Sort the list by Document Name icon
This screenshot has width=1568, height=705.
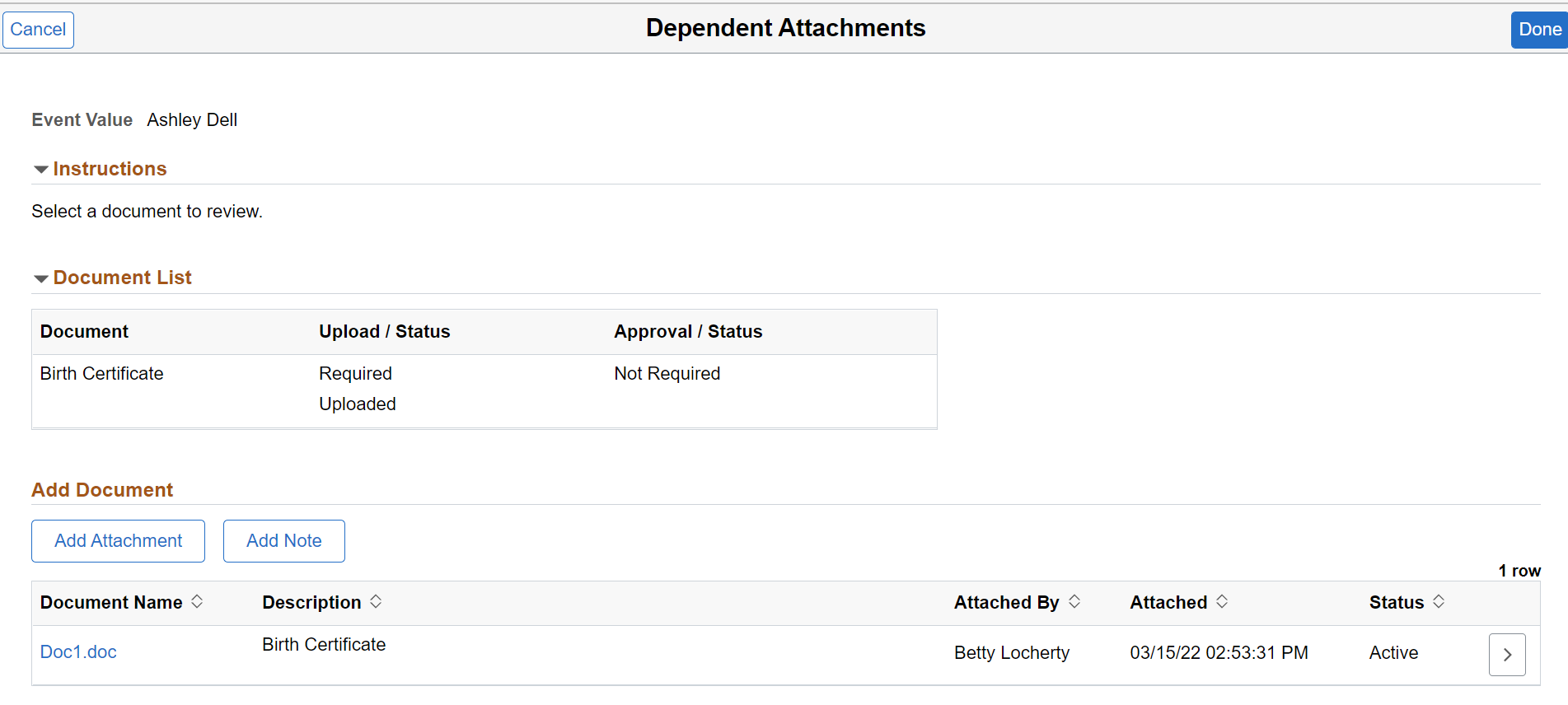pos(197,602)
